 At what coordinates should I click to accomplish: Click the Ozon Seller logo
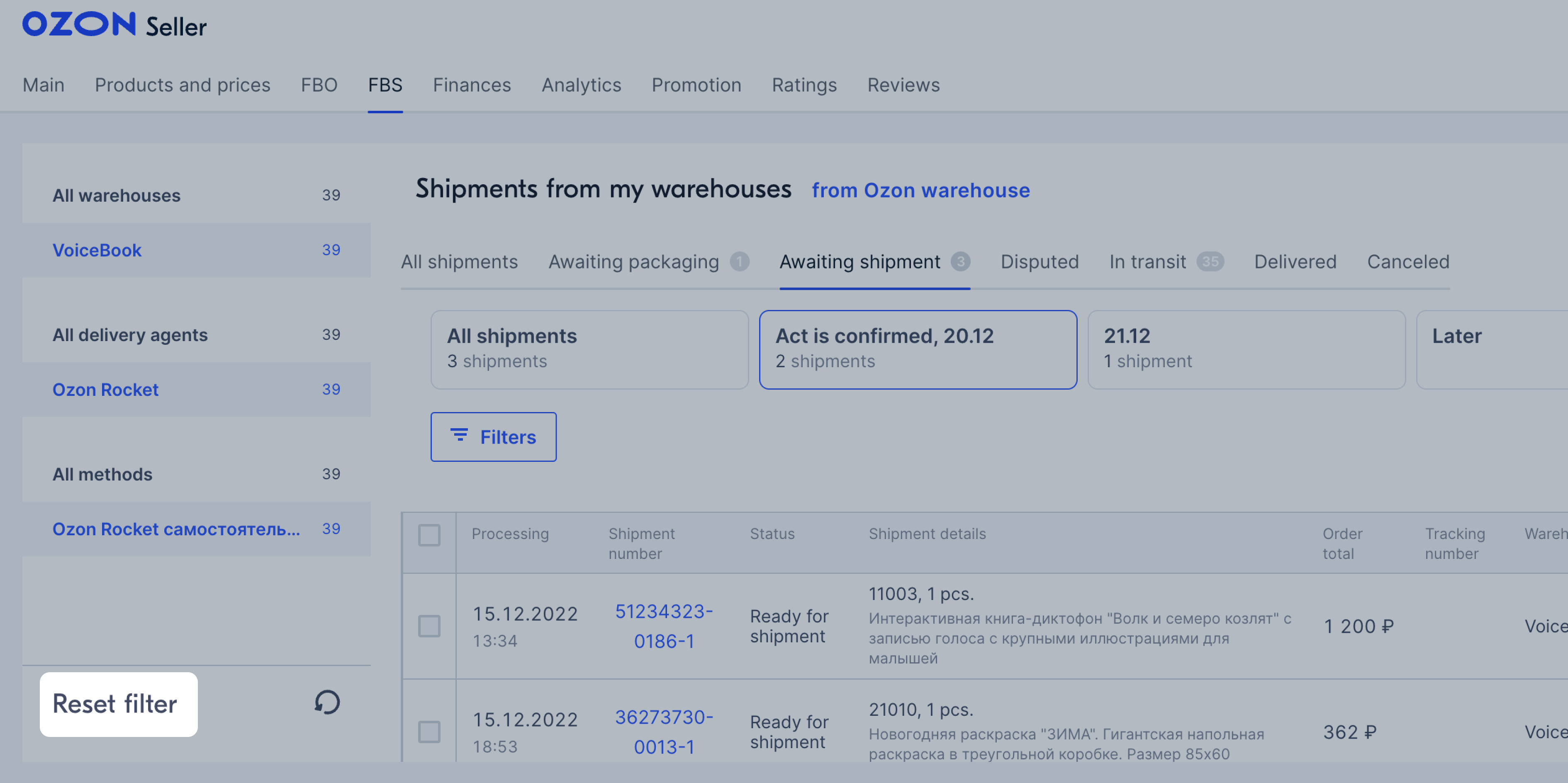[x=114, y=25]
